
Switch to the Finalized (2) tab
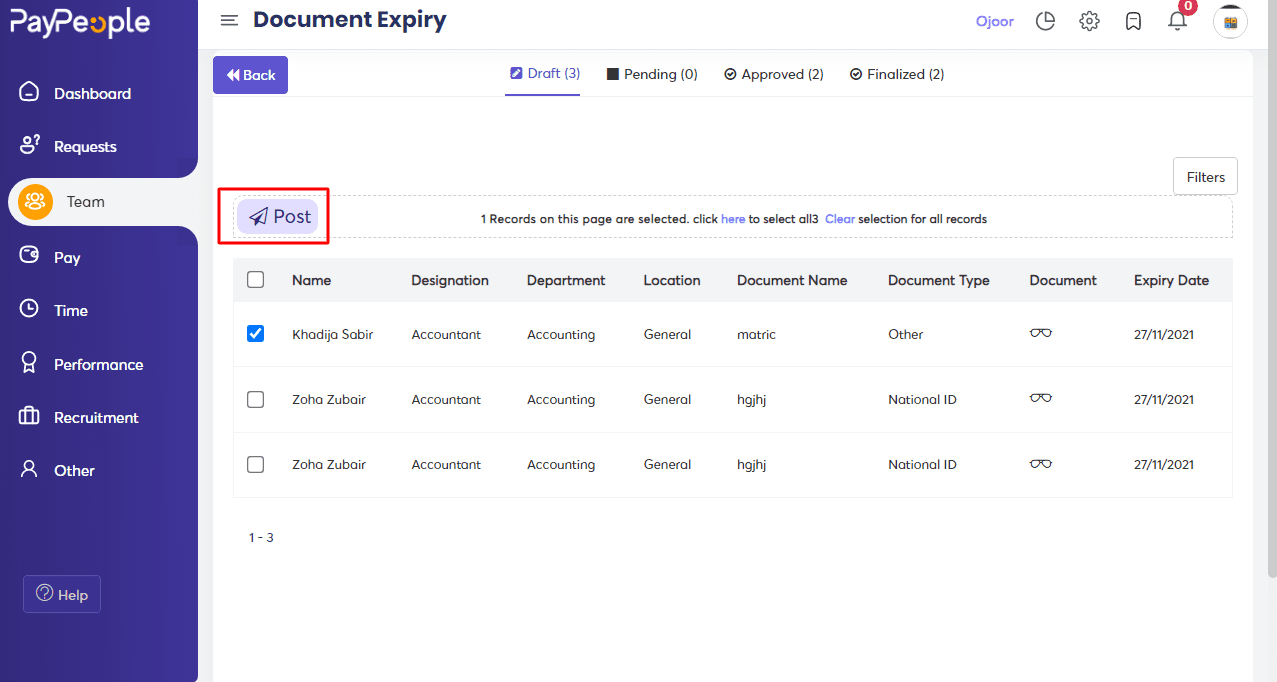[x=896, y=74]
